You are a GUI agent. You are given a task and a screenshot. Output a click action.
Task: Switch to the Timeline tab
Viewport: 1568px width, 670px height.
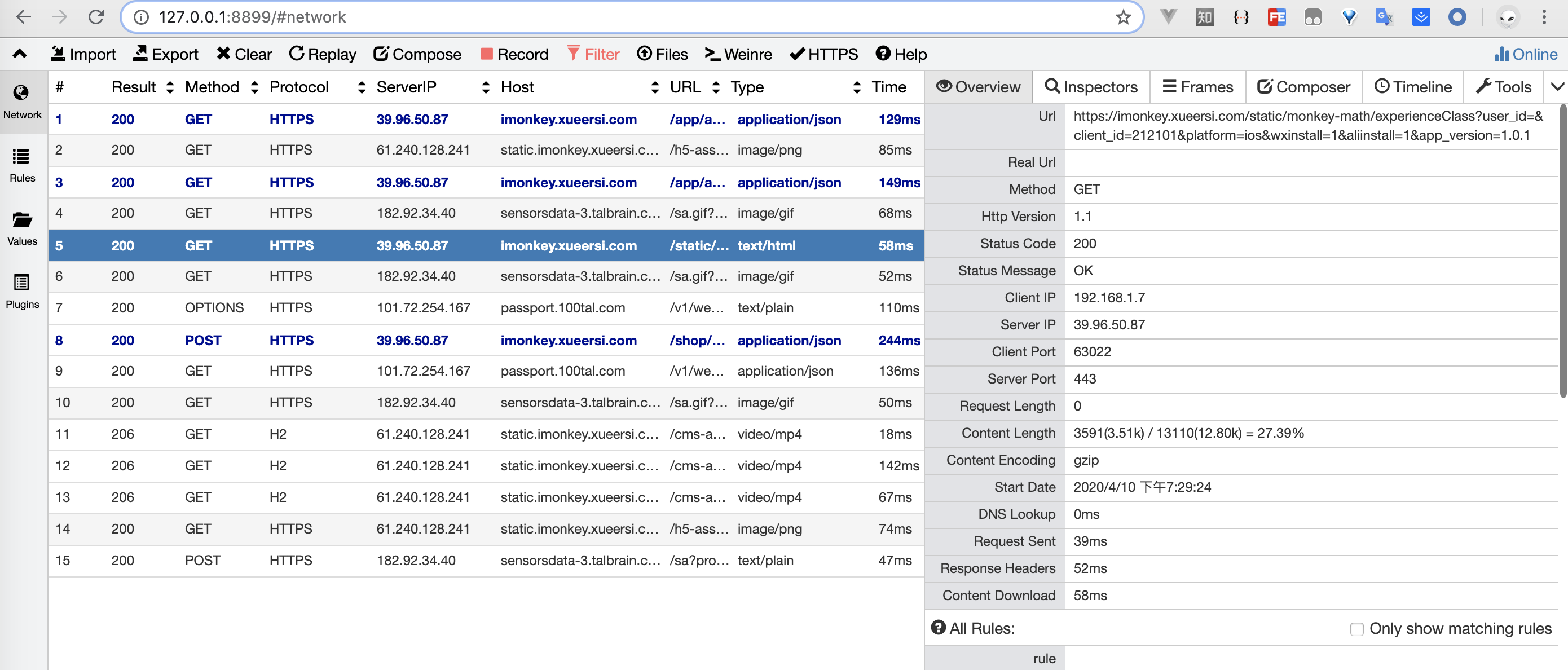(1412, 87)
